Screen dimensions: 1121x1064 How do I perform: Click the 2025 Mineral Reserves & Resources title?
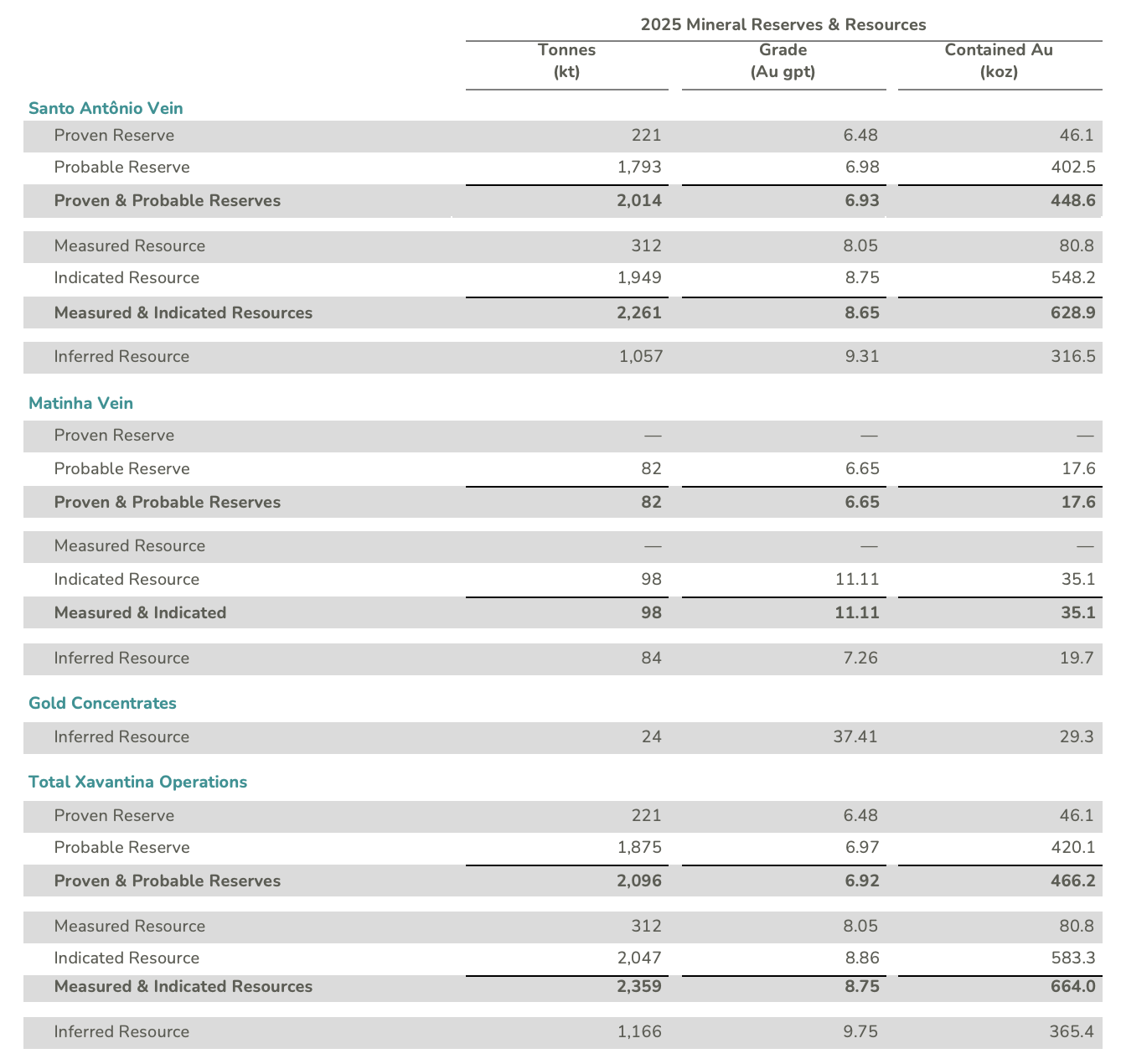click(783, 24)
